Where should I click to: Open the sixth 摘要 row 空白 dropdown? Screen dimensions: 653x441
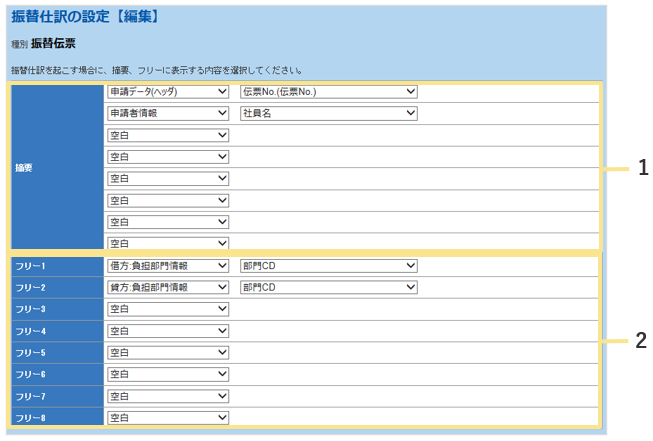pos(168,200)
